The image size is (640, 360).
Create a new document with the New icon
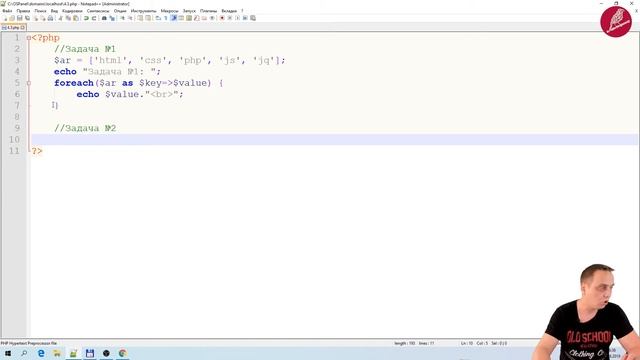coord(5,18)
